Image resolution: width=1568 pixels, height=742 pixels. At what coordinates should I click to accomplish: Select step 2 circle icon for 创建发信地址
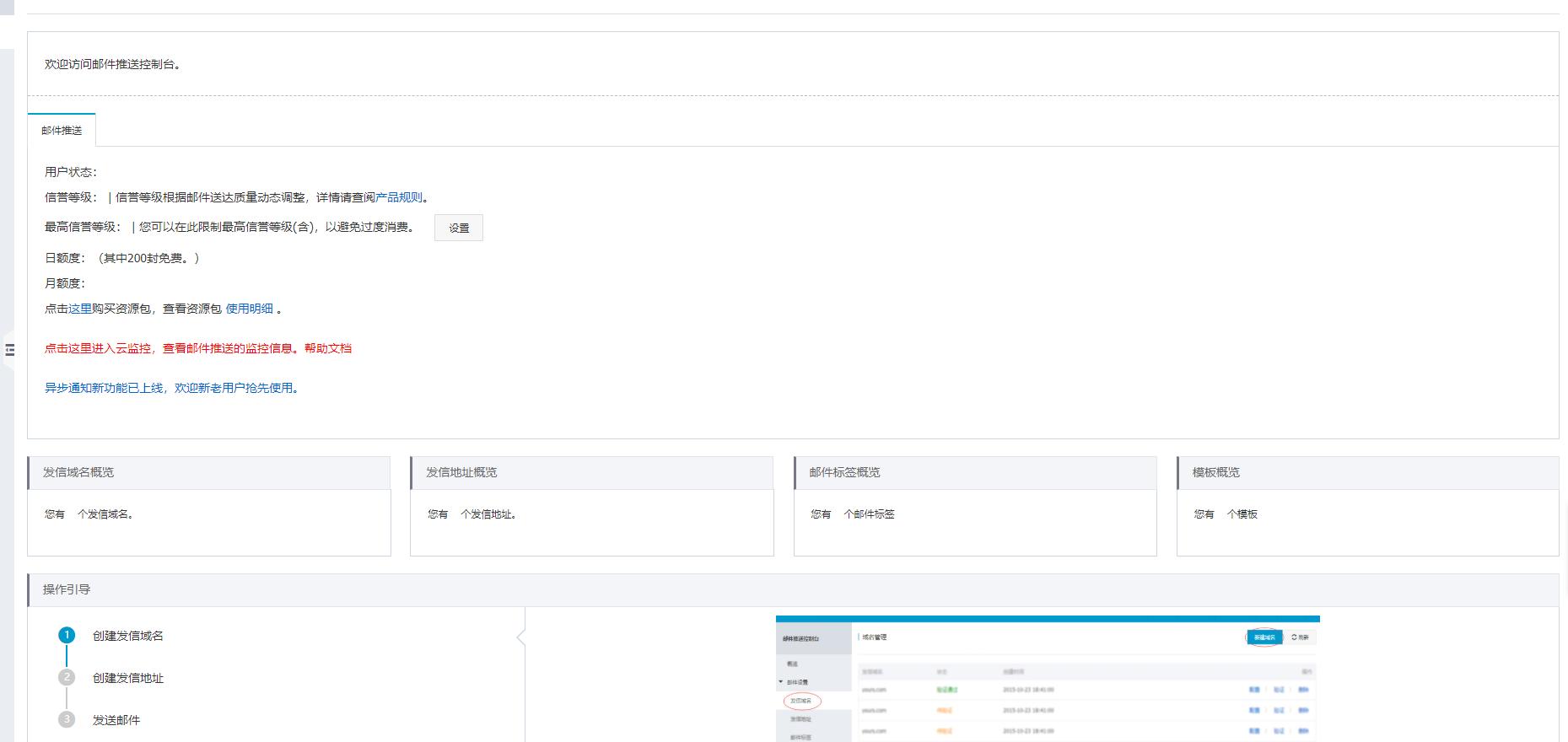point(67,677)
